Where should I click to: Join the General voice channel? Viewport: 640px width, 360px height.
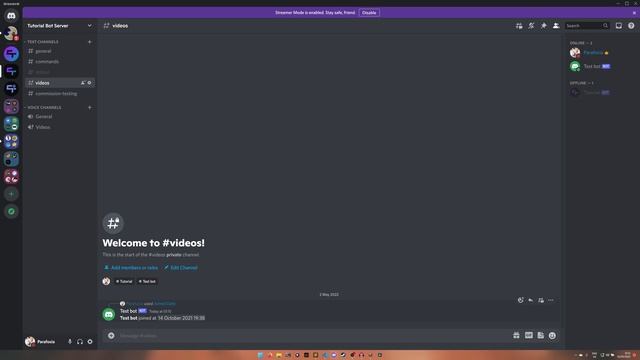point(60,116)
